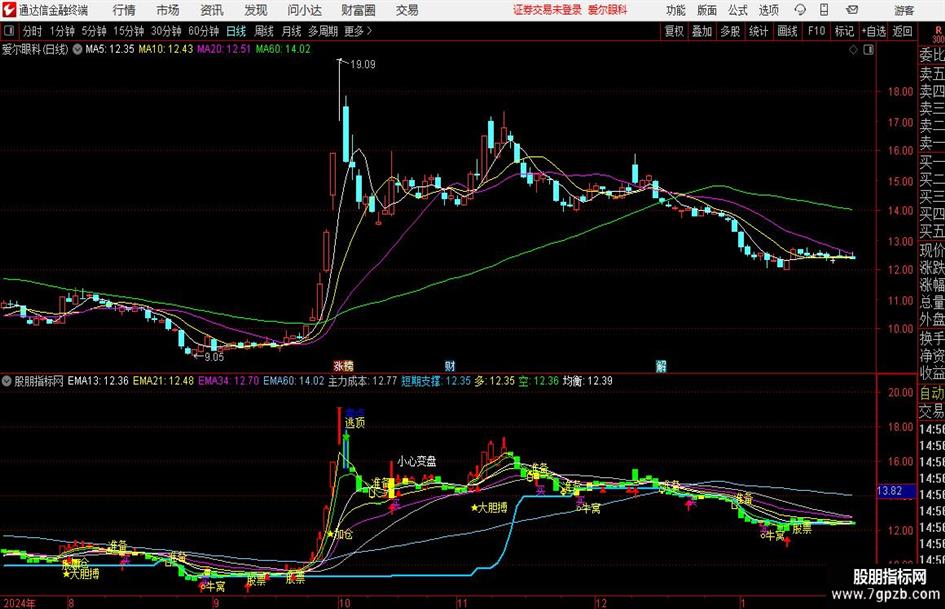Screen dimensions: 945x609
Task: Click the F10 company info button
Action: coord(817,31)
